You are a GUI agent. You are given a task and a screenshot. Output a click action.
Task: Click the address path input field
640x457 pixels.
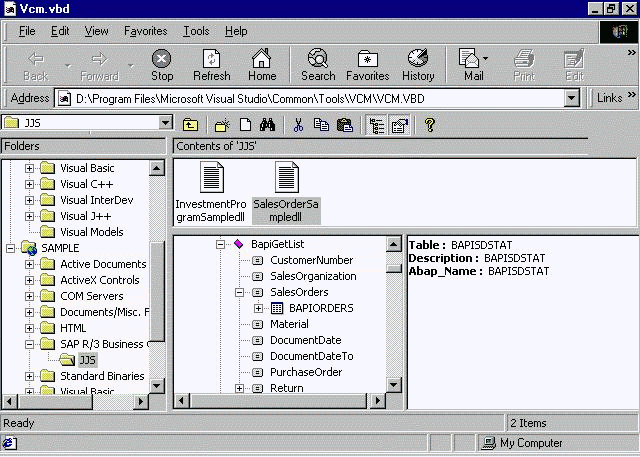[x=309, y=99]
